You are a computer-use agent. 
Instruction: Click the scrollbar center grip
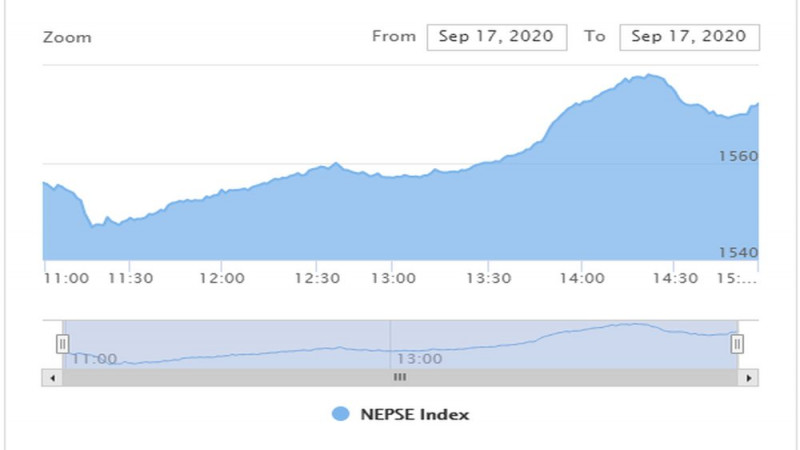400,378
